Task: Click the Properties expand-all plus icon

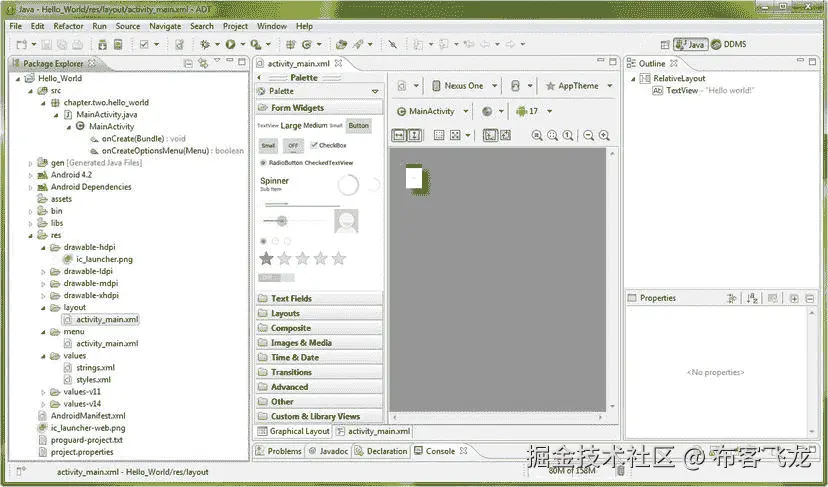Action: point(794,298)
